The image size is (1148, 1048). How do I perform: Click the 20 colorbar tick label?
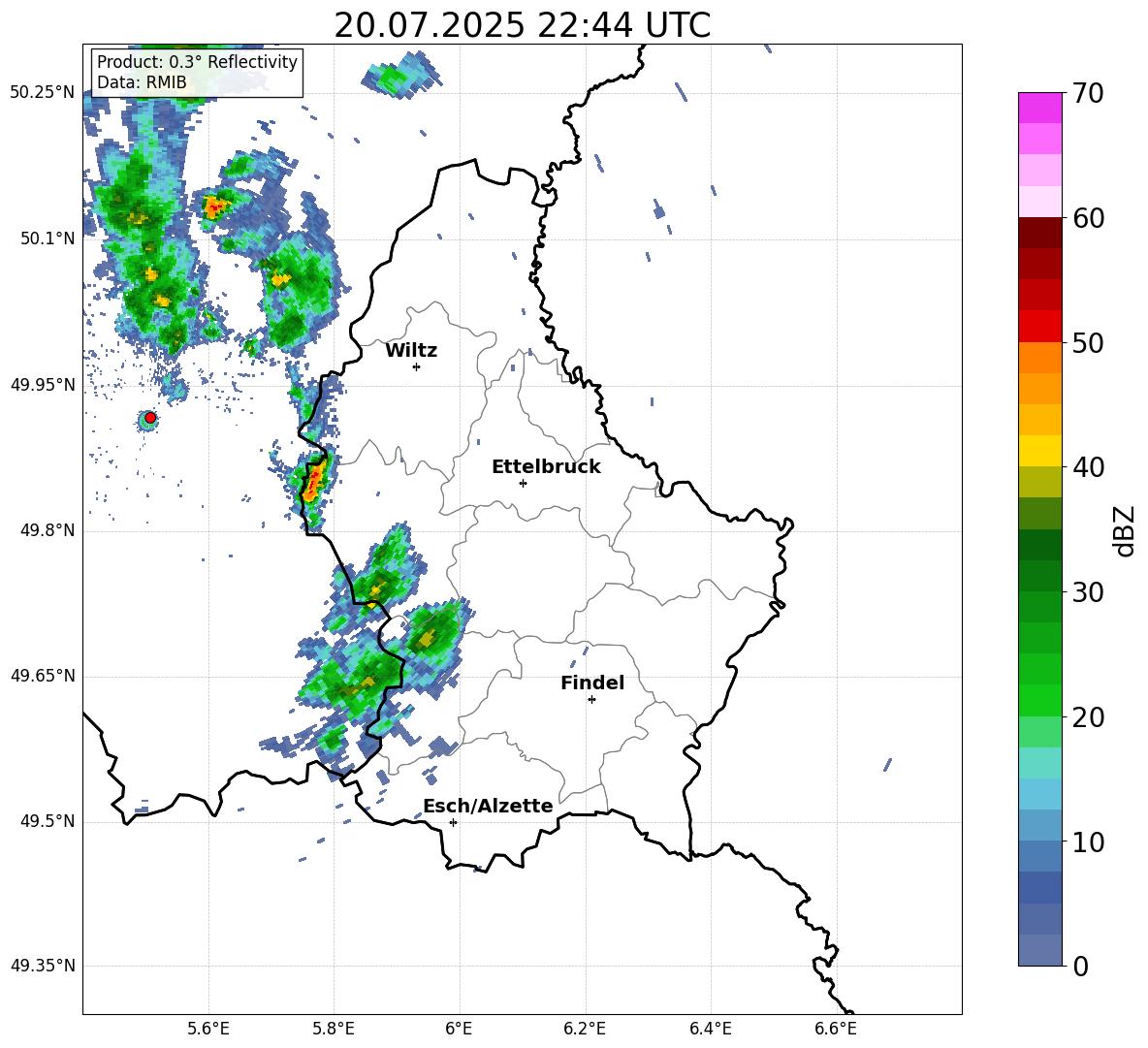point(1088,717)
